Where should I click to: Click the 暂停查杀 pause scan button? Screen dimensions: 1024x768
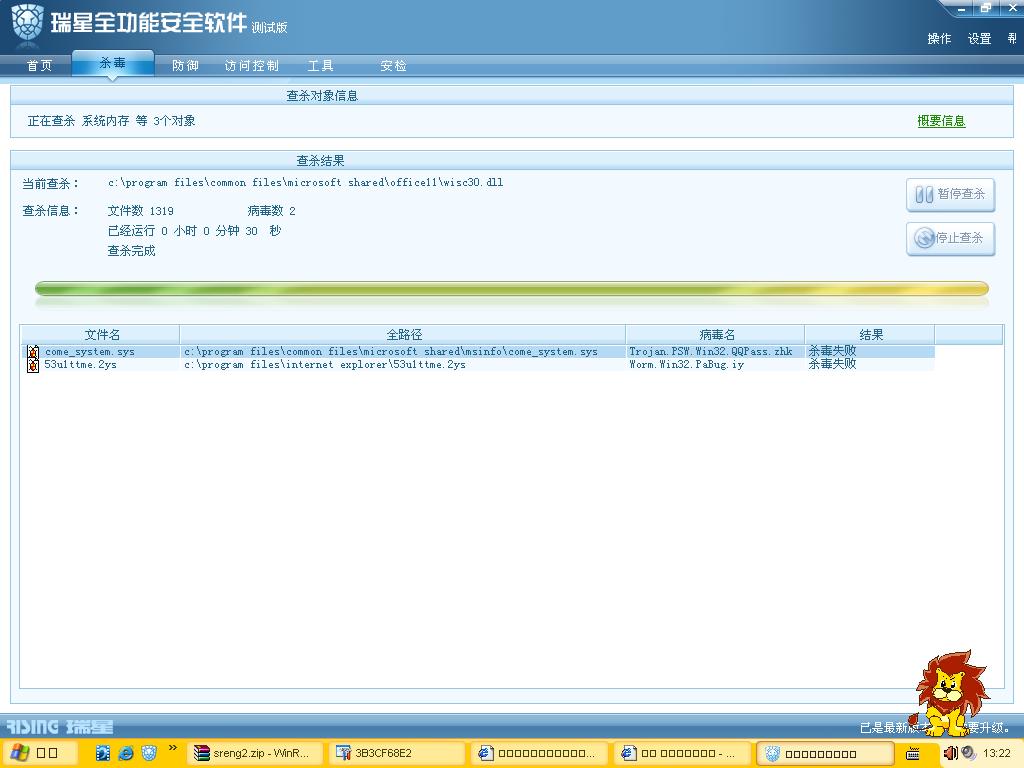(950, 195)
